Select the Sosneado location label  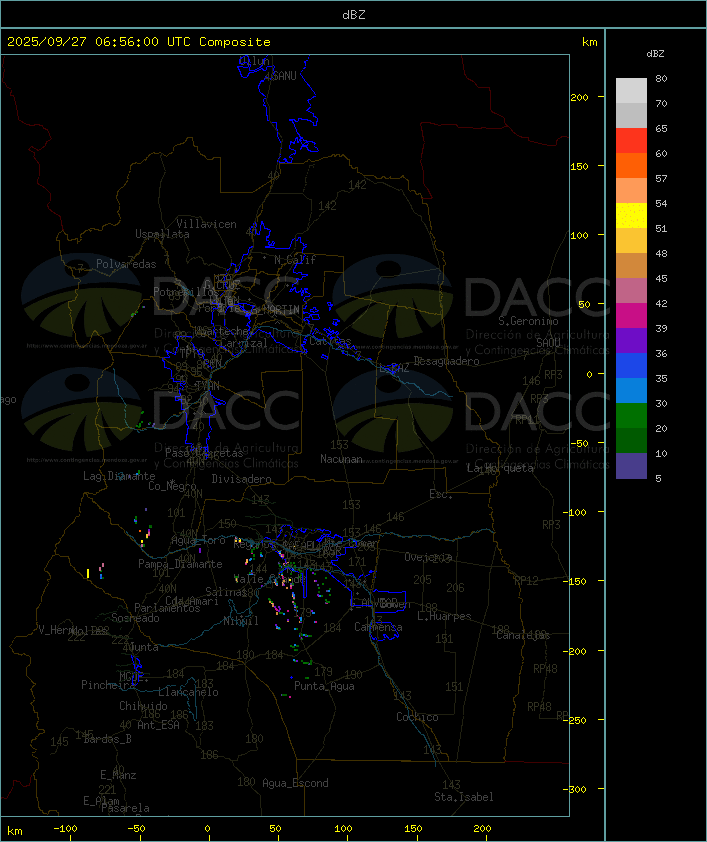135,618
